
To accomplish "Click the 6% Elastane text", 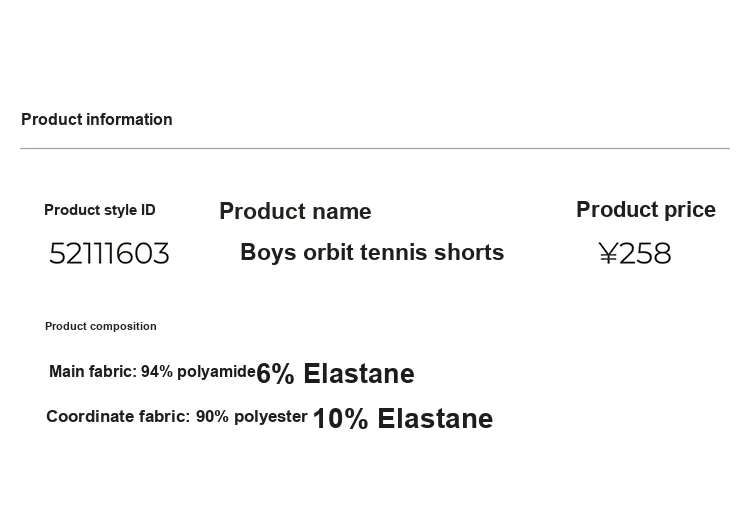I will pyautogui.click(x=335, y=374).
